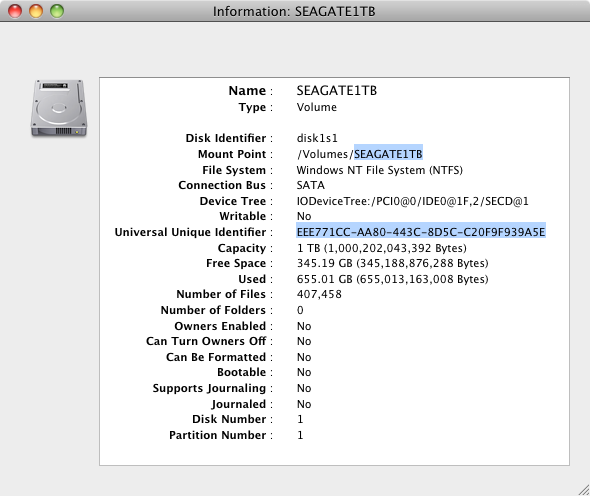This screenshot has height=496, width=590.
Task: Click the Bootable value 'No'
Action: tap(304, 372)
